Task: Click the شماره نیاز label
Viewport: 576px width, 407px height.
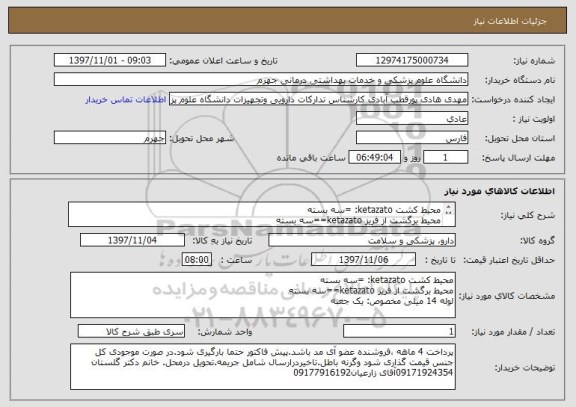Action: [534, 61]
